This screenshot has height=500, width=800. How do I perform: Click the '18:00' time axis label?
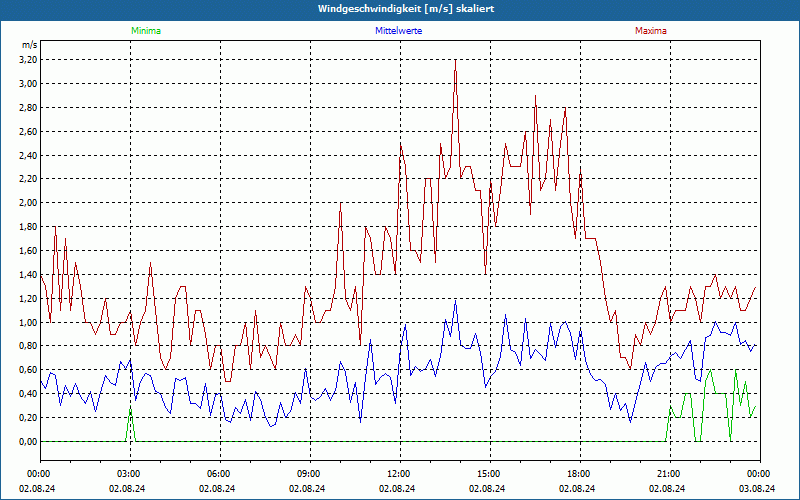[x=580, y=474]
